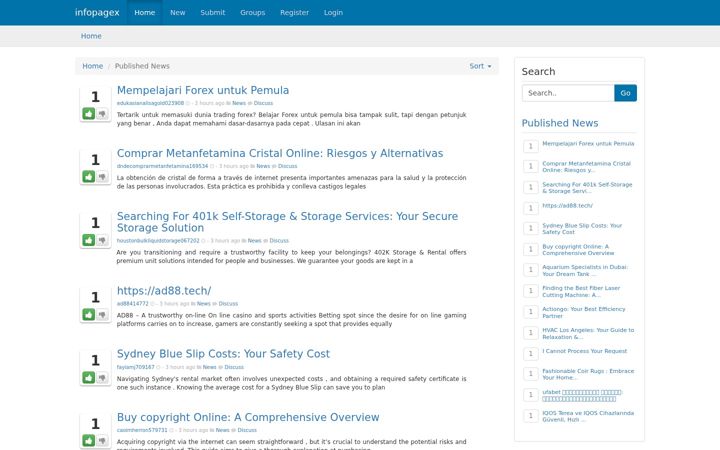Open sidebar link I Cannot Process Your Request
The width and height of the screenshot is (720, 450).
coord(585,351)
